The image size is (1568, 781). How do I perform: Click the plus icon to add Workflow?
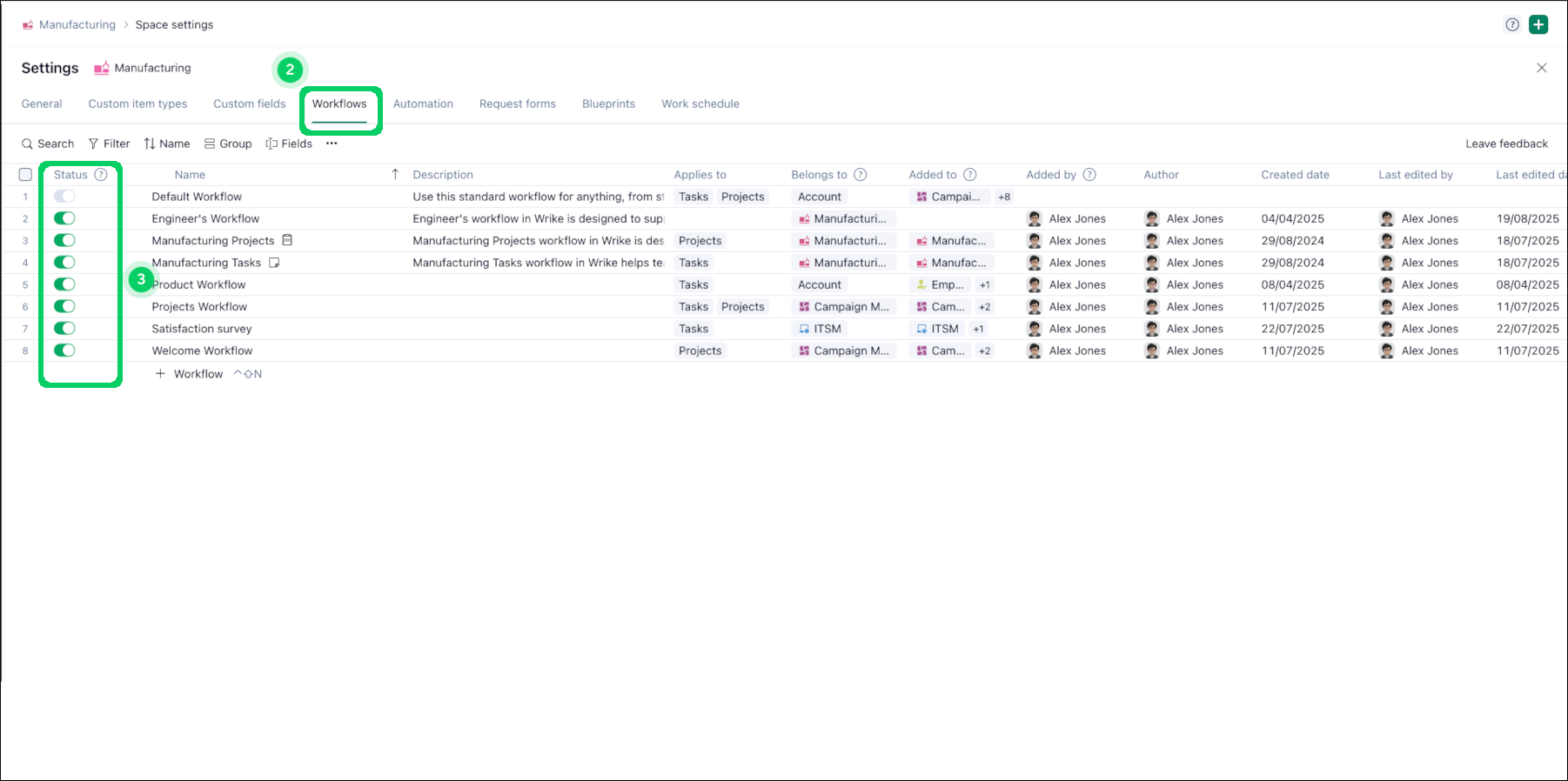(160, 373)
